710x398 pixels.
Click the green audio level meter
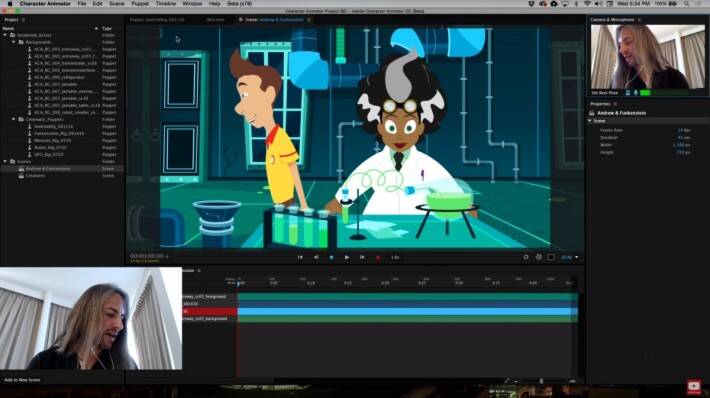click(645, 93)
